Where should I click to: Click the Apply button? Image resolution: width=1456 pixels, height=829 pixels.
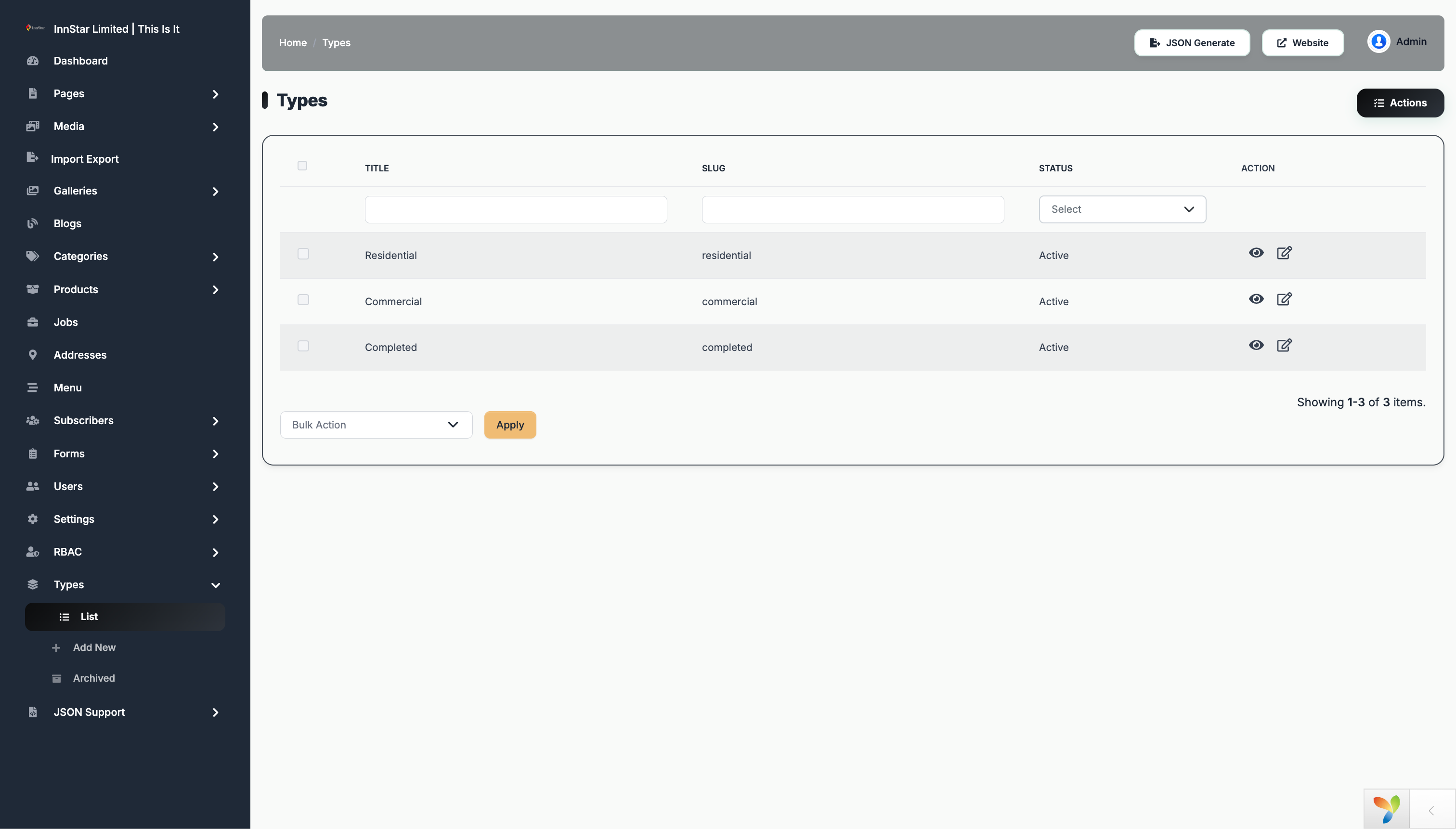[x=510, y=425]
